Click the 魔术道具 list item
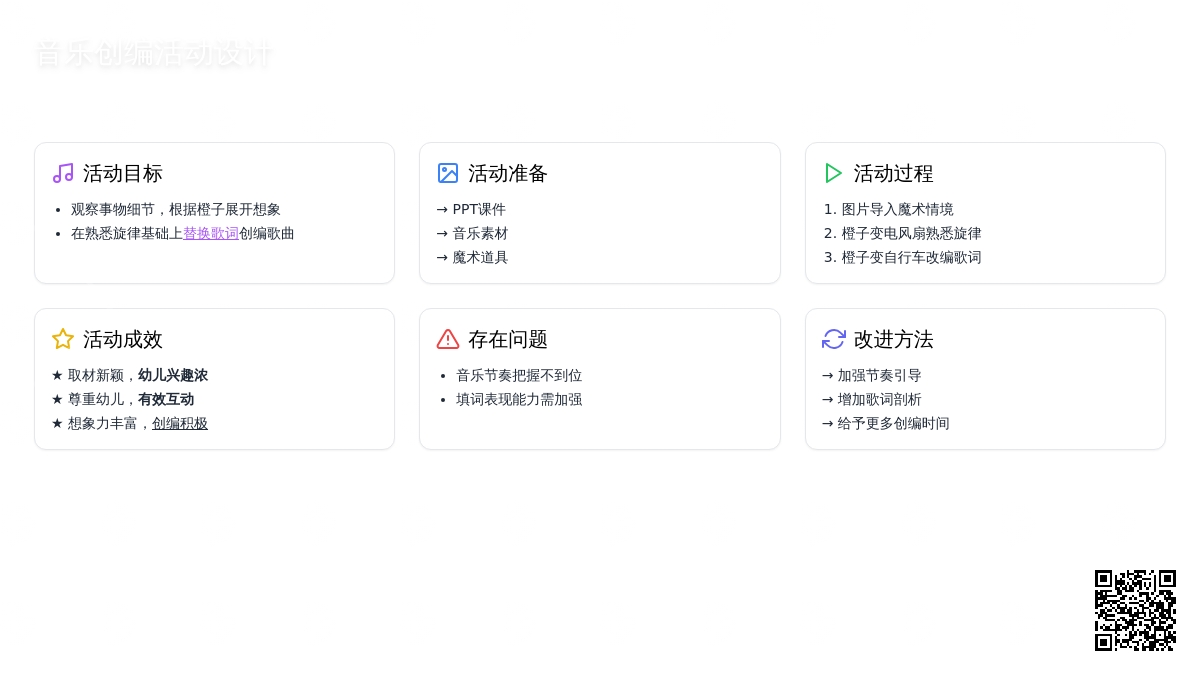The image size is (1200, 675). point(480,257)
